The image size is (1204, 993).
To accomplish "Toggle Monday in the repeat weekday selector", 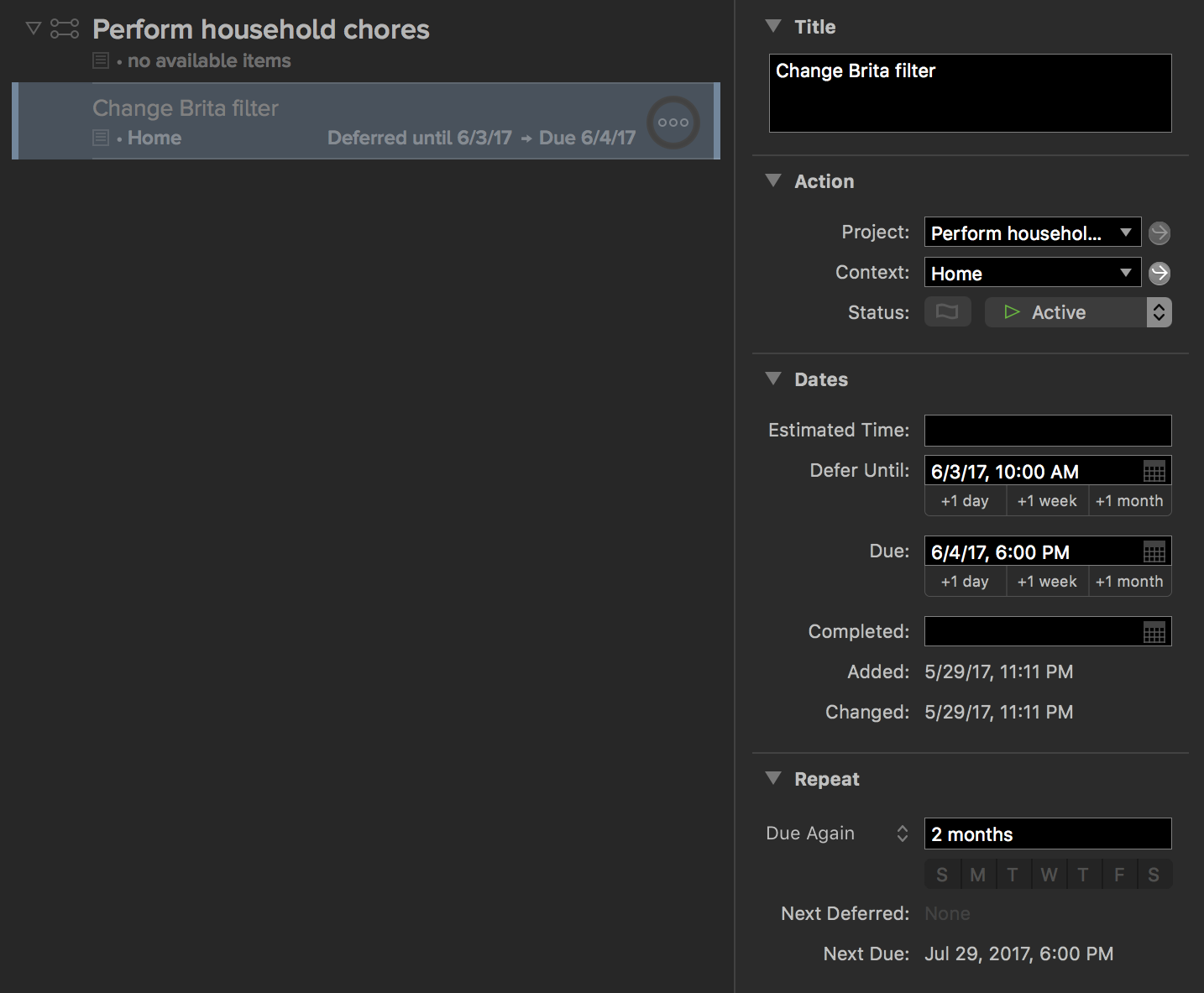I will tap(977, 875).
